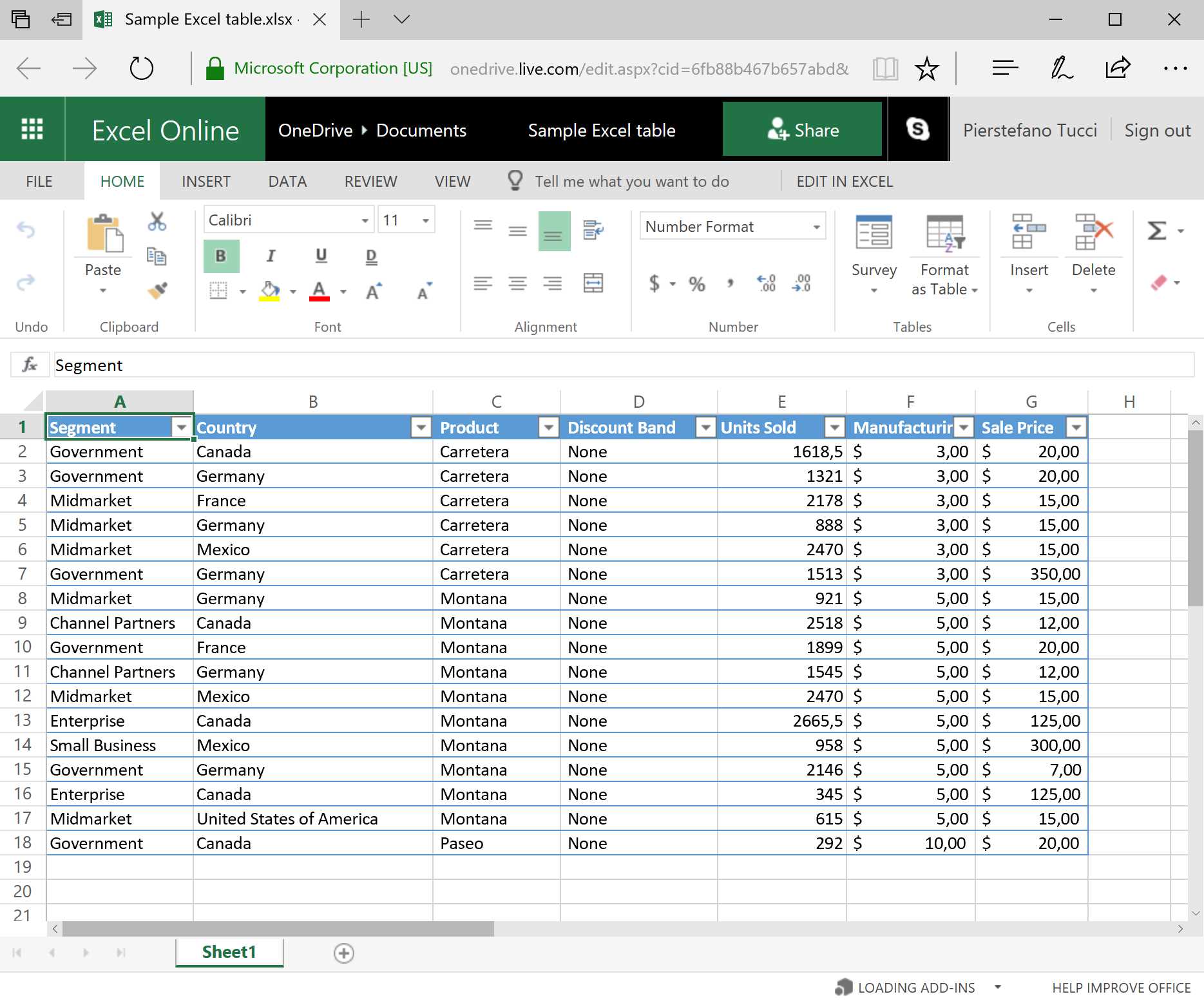The image size is (1204, 1001).
Task: Apply currency format with the dollar icon
Action: (x=655, y=283)
